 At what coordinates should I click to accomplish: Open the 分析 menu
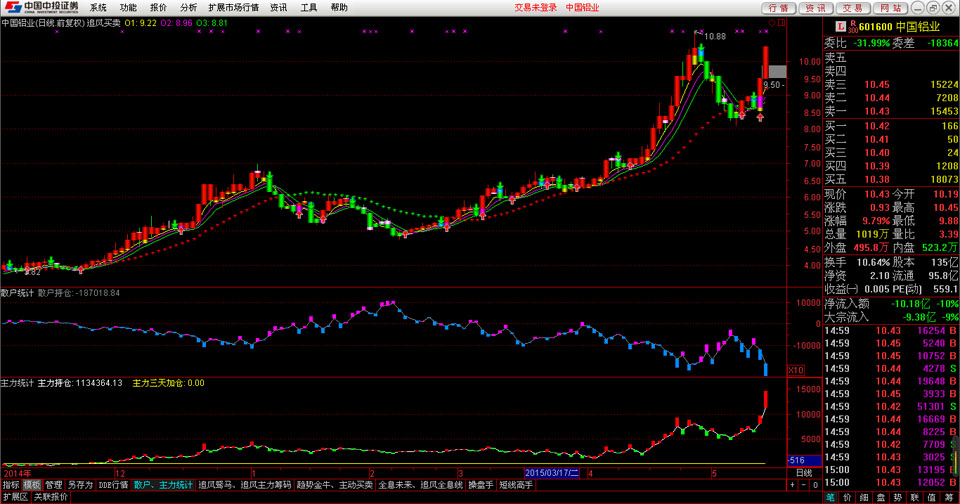point(189,7)
